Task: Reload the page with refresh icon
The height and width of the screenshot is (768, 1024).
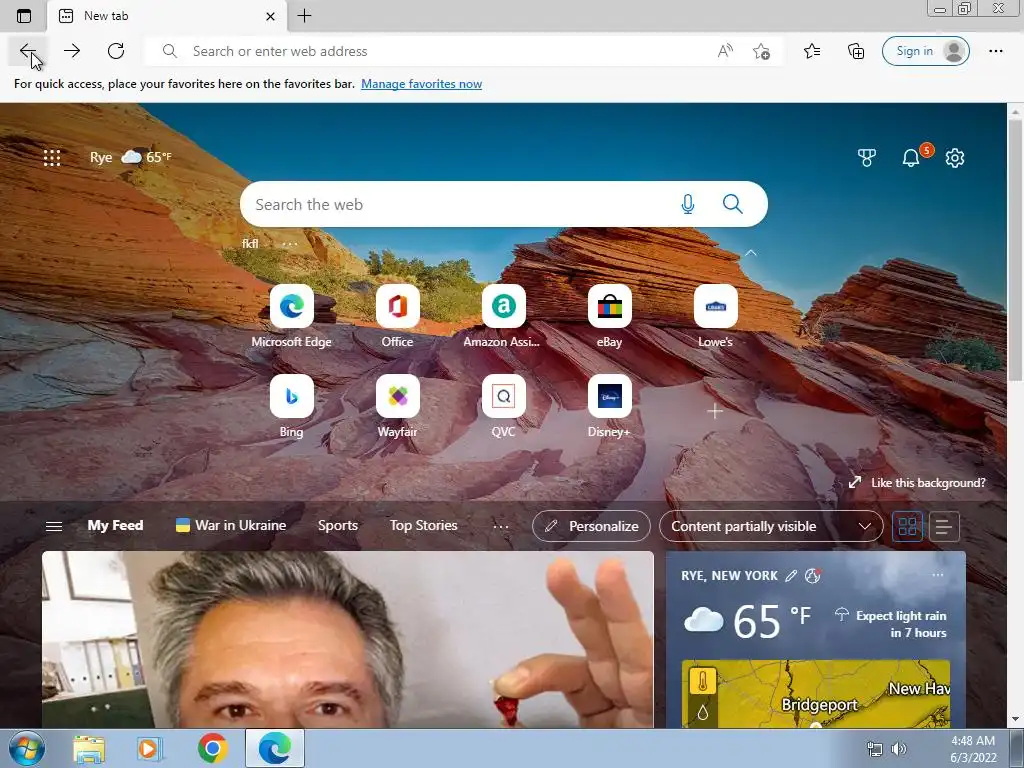Action: click(x=116, y=51)
